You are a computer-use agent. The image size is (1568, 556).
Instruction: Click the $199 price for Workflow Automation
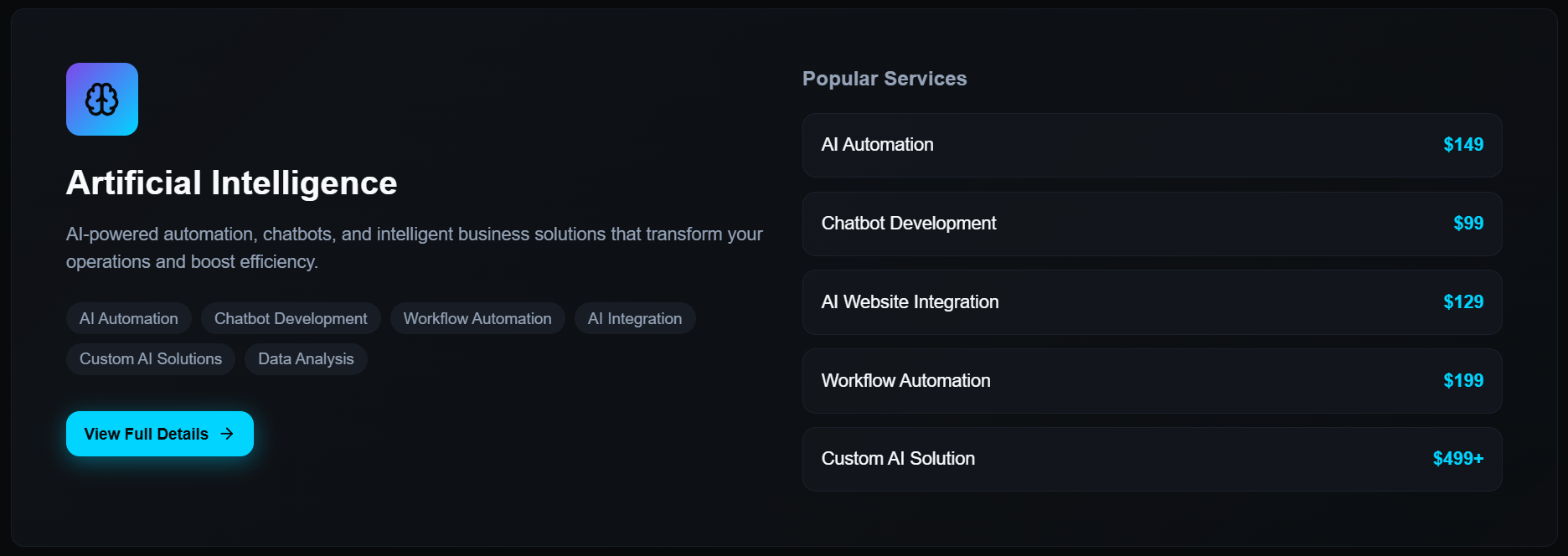[1463, 380]
